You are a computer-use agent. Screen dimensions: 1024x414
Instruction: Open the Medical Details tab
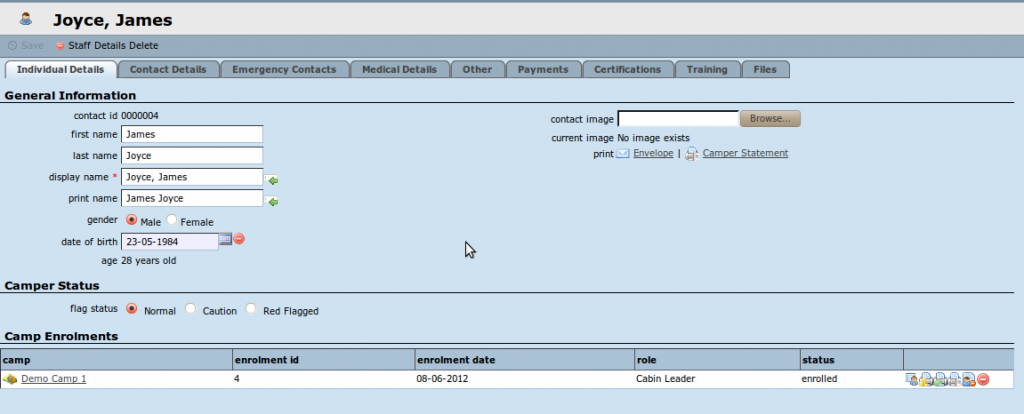(x=399, y=69)
